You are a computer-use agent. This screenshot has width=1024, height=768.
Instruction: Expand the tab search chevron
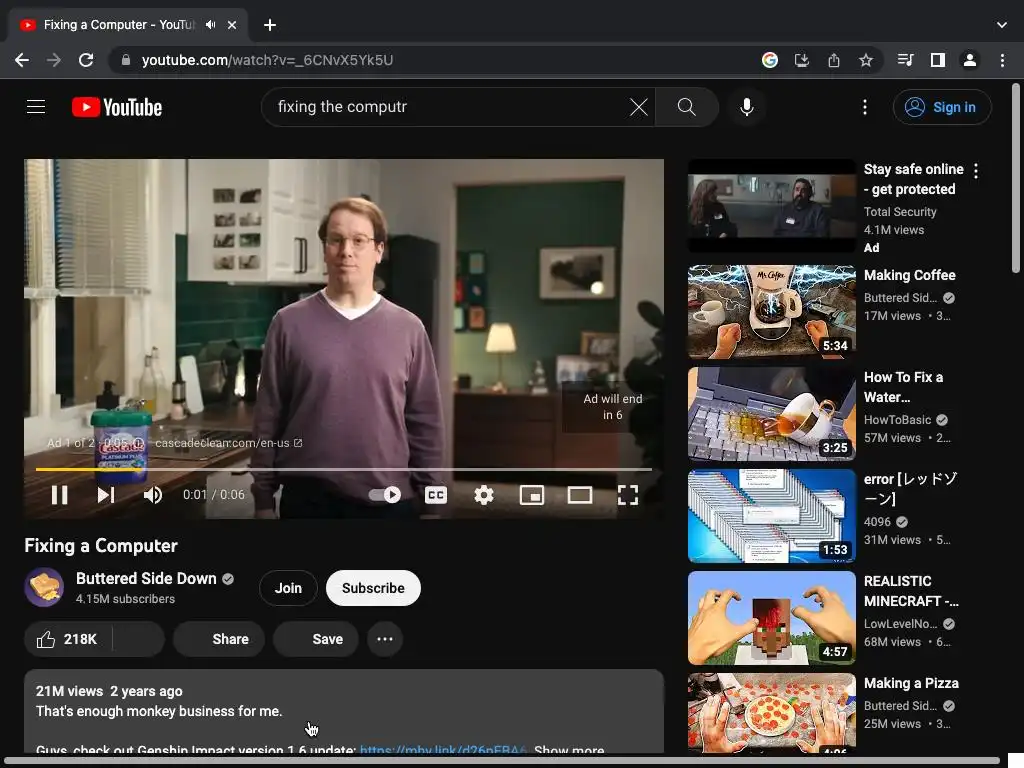coord(1002,25)
